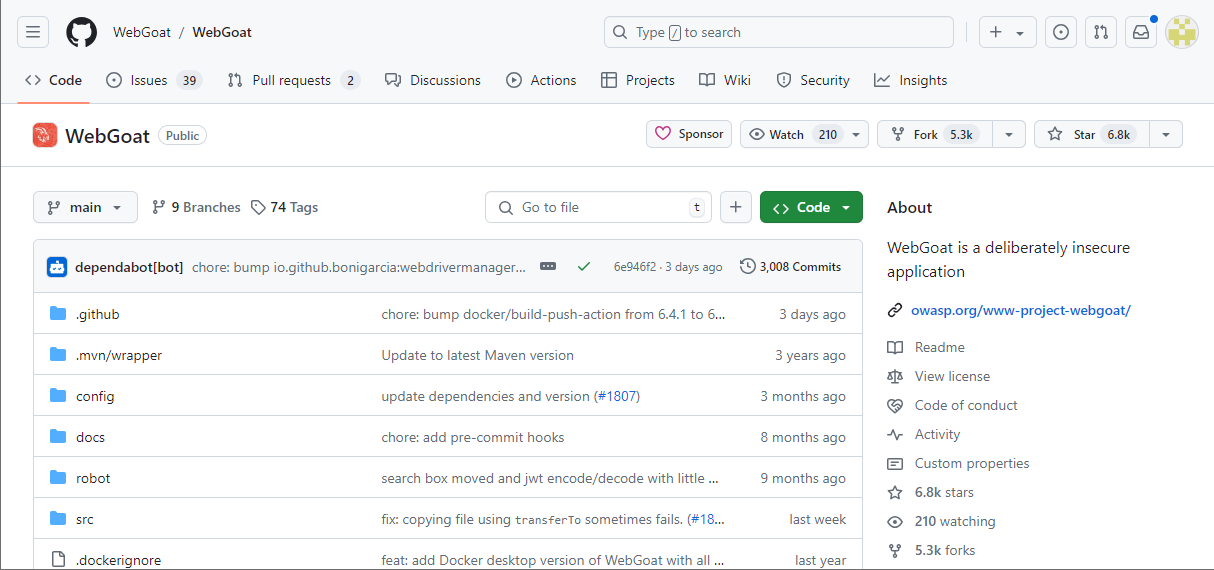The image size is (1214, 570).
Task: Open the Custom properties link
Action: pos(972,463)
